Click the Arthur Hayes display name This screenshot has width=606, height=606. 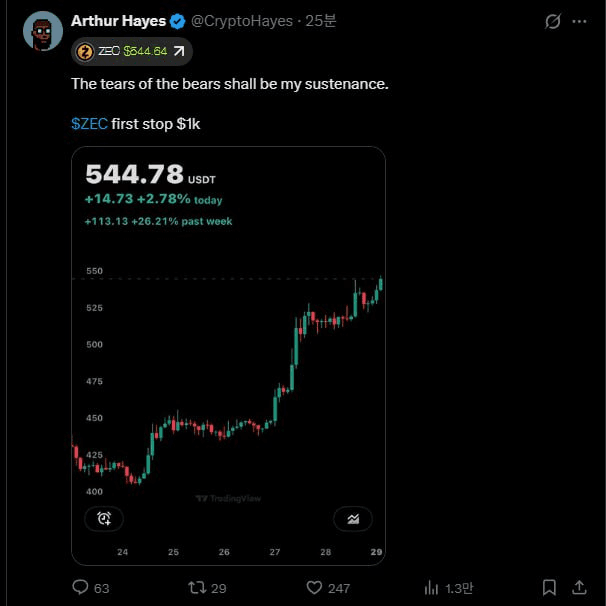coord(118,21)
